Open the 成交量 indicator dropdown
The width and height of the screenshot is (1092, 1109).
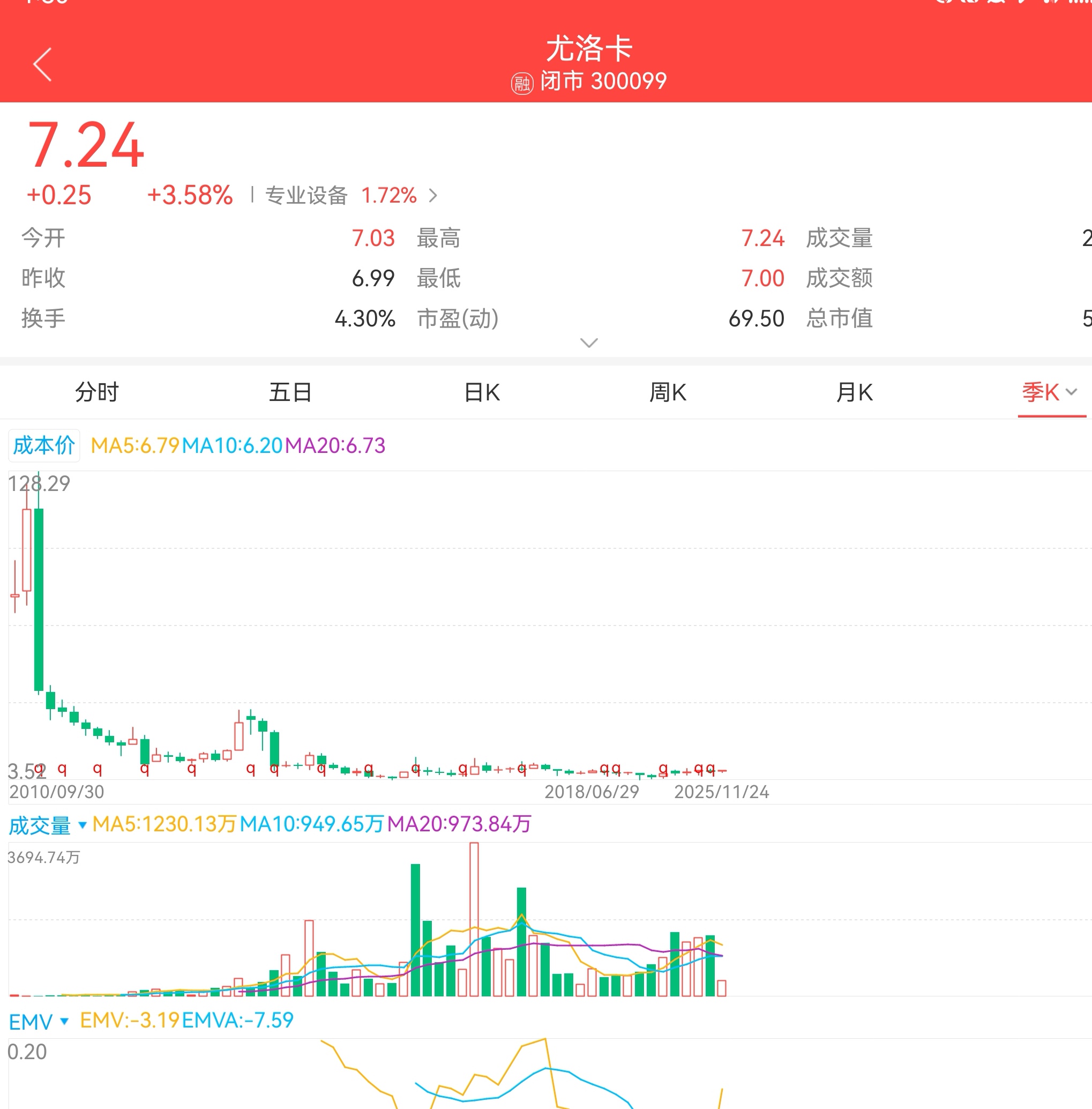(82, 825)
